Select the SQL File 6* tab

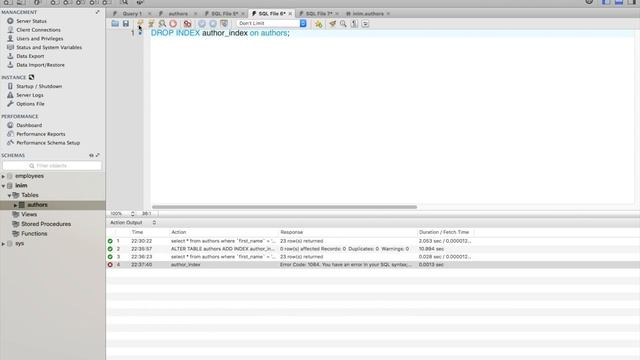coord(271,13)
